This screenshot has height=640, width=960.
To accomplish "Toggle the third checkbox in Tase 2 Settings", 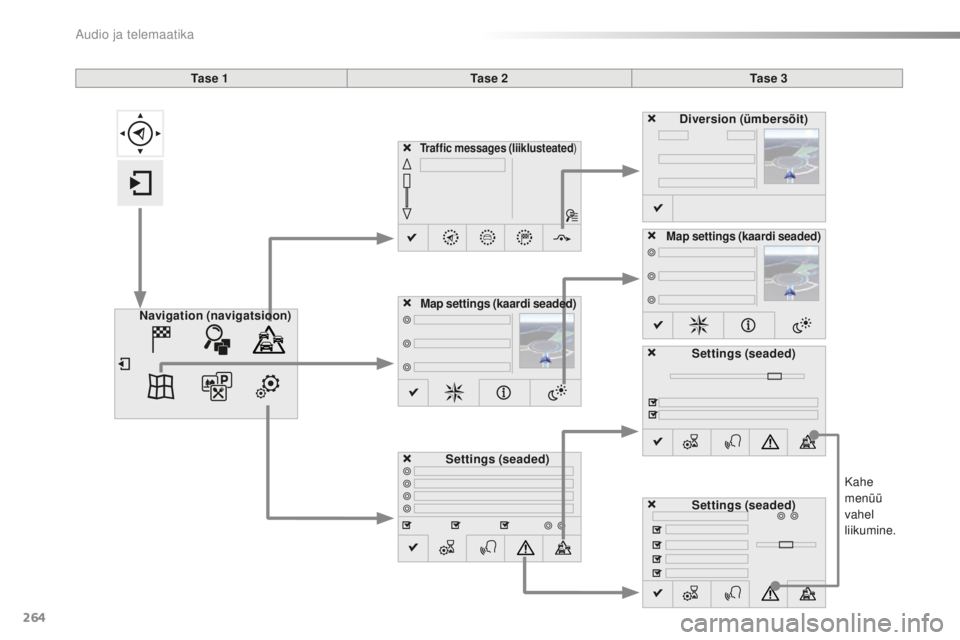I will point(504,525).
